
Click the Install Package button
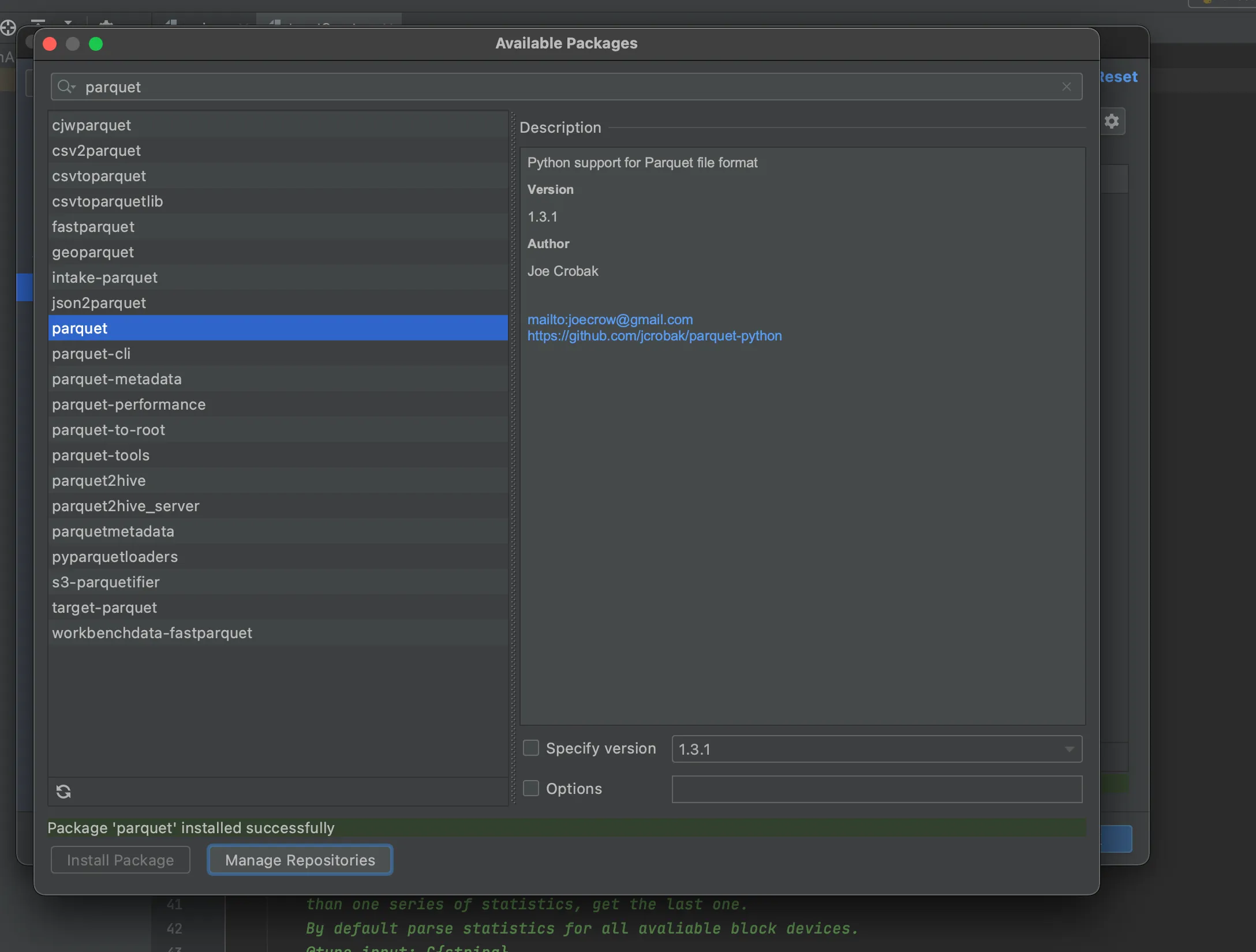tap(120, 860)
